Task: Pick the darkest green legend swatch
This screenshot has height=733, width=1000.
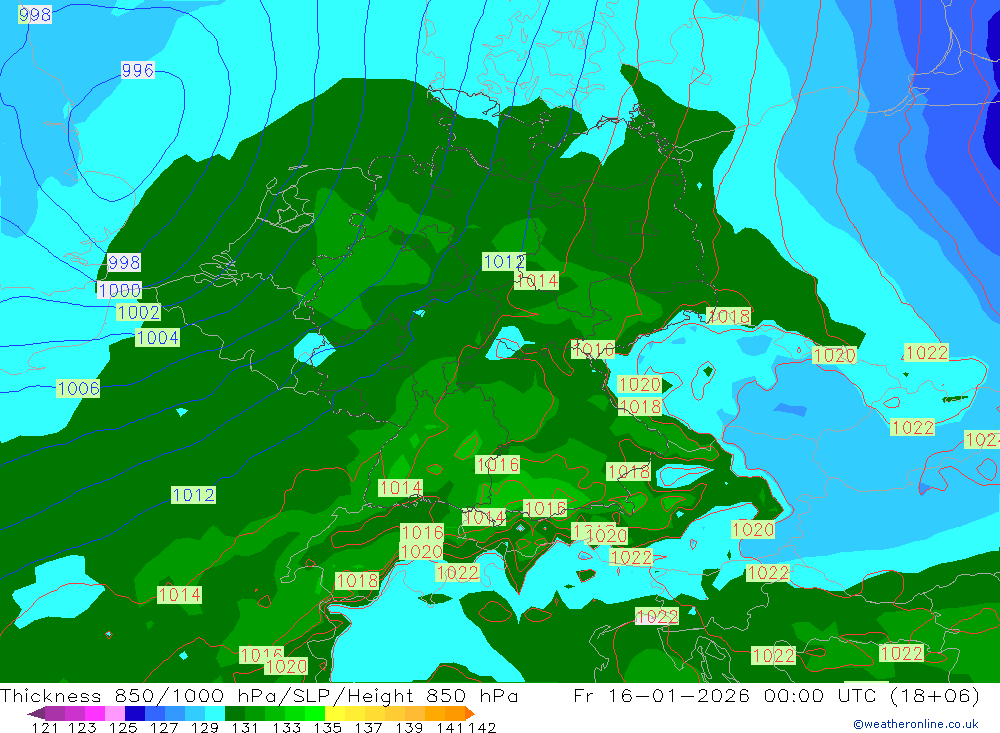Action: tap(235, 713)
